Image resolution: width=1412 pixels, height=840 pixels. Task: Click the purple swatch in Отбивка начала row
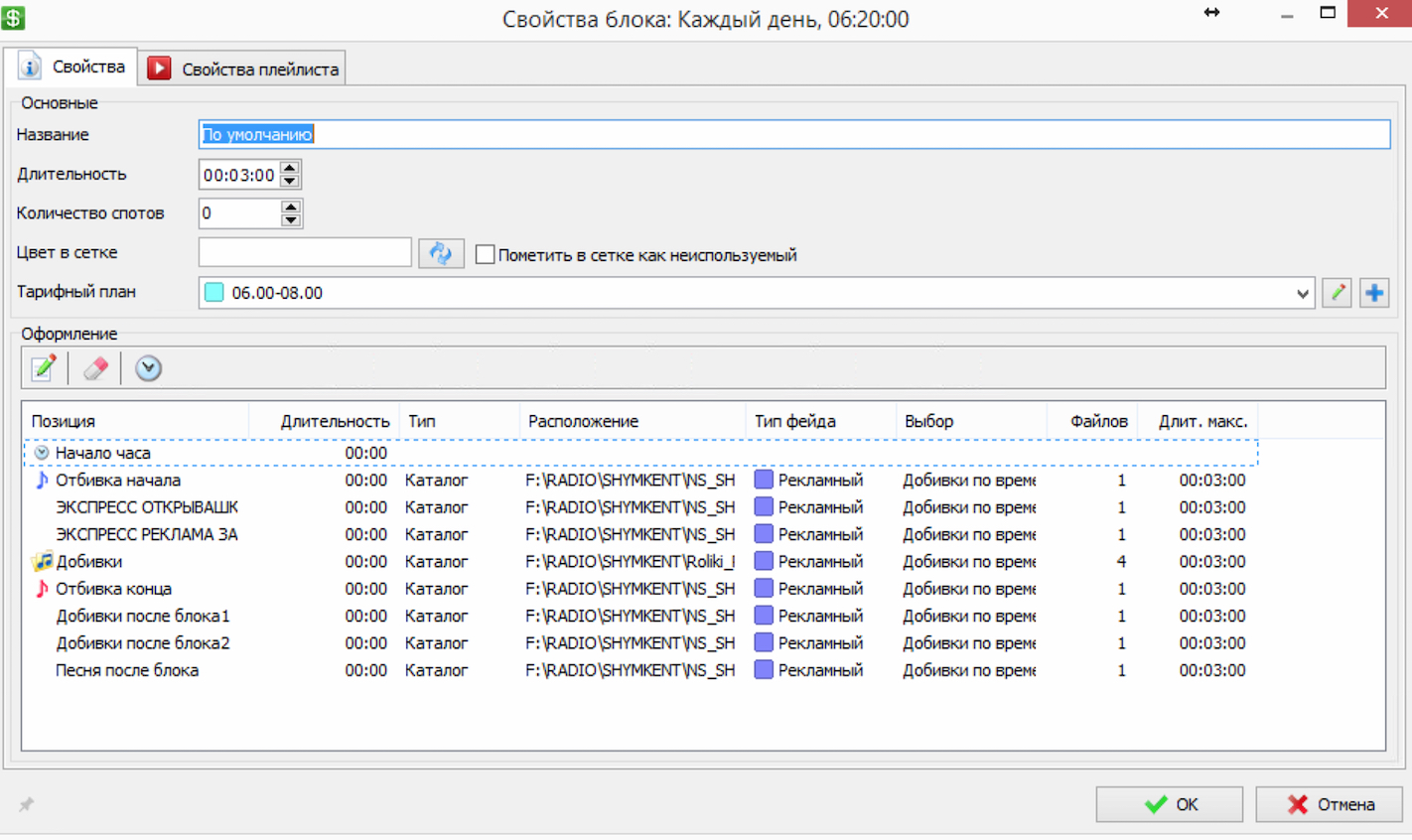tap(764, 480)
